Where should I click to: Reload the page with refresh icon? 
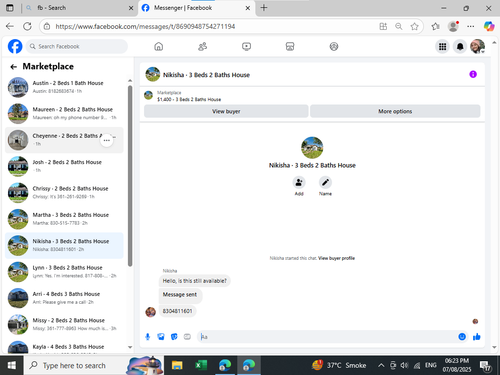pyautogui.click(x=27, y=26)
